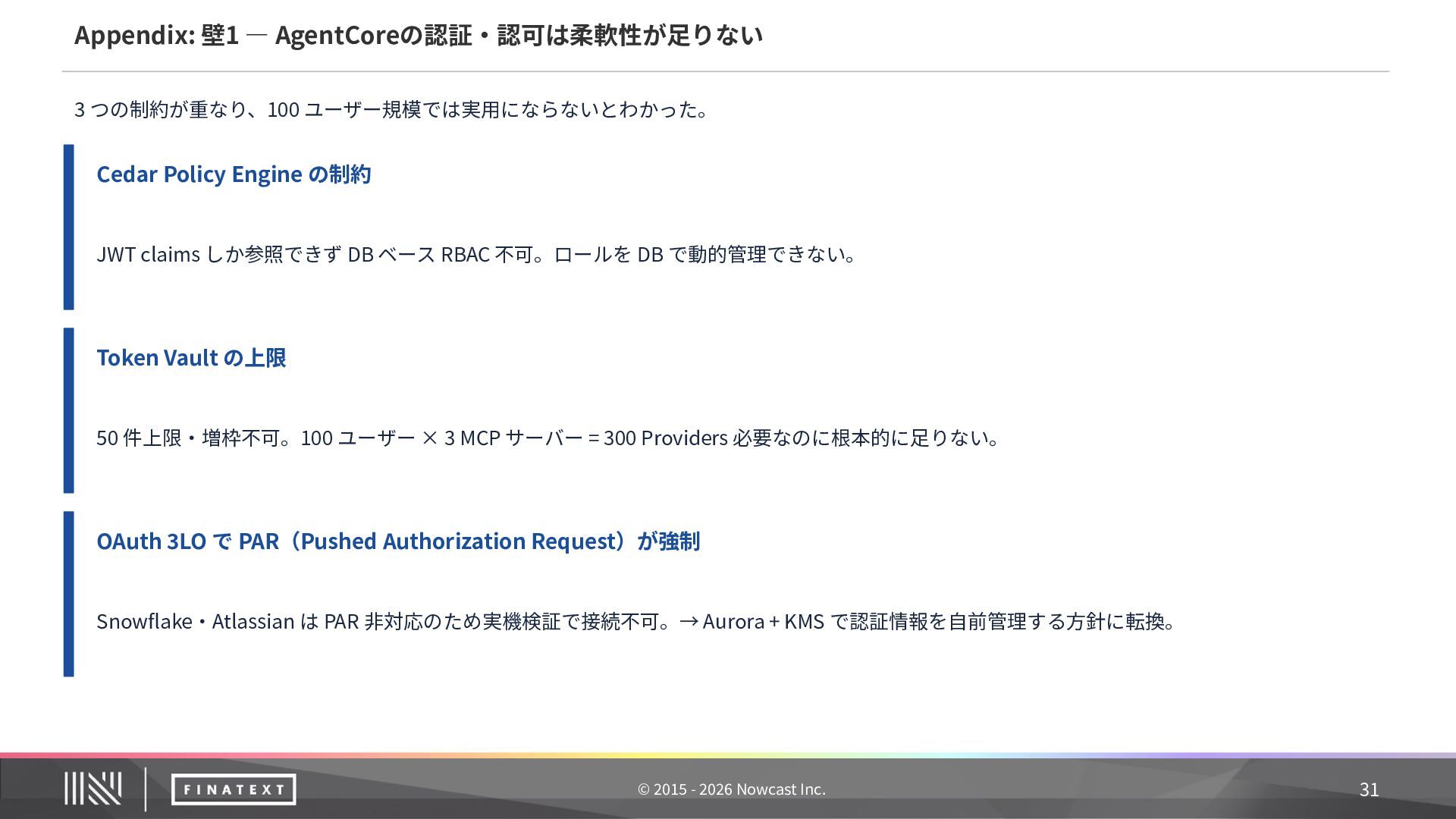
Task: Click the arrow symbol before Aurora + KMS
Action: 689,622
